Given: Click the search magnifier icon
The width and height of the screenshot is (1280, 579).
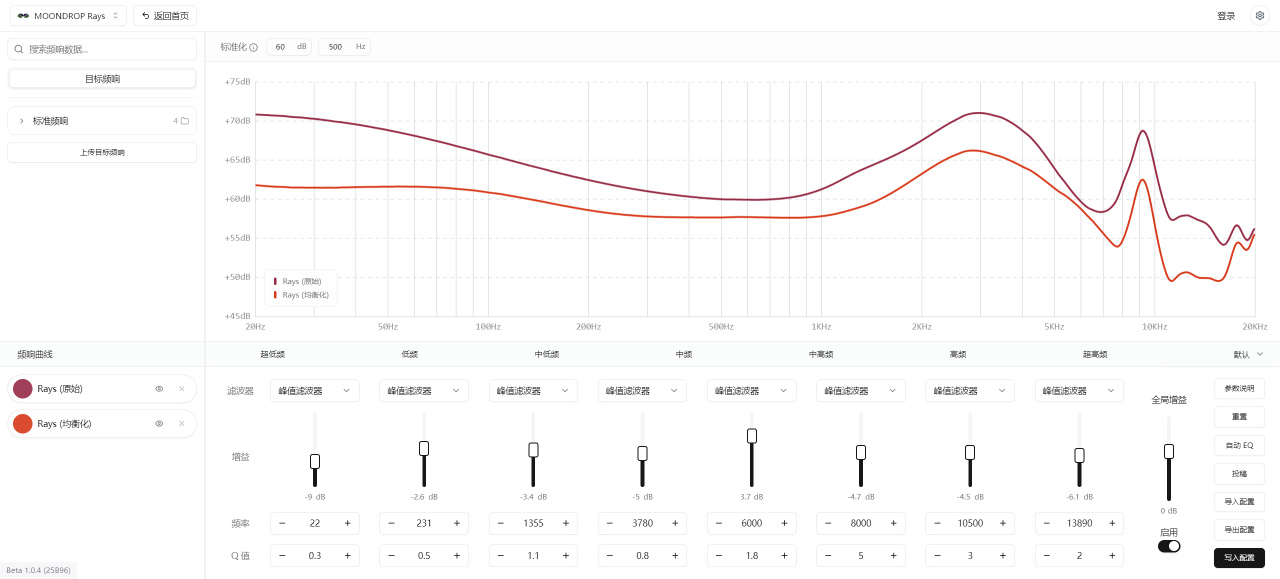Looking at the screenshot, I should point(19,49).
